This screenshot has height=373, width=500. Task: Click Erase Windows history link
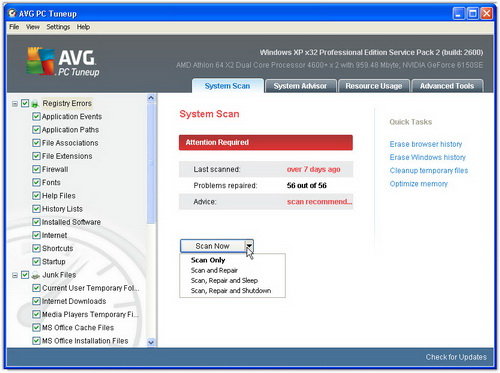pyautogui.click(x=428, y=157)
